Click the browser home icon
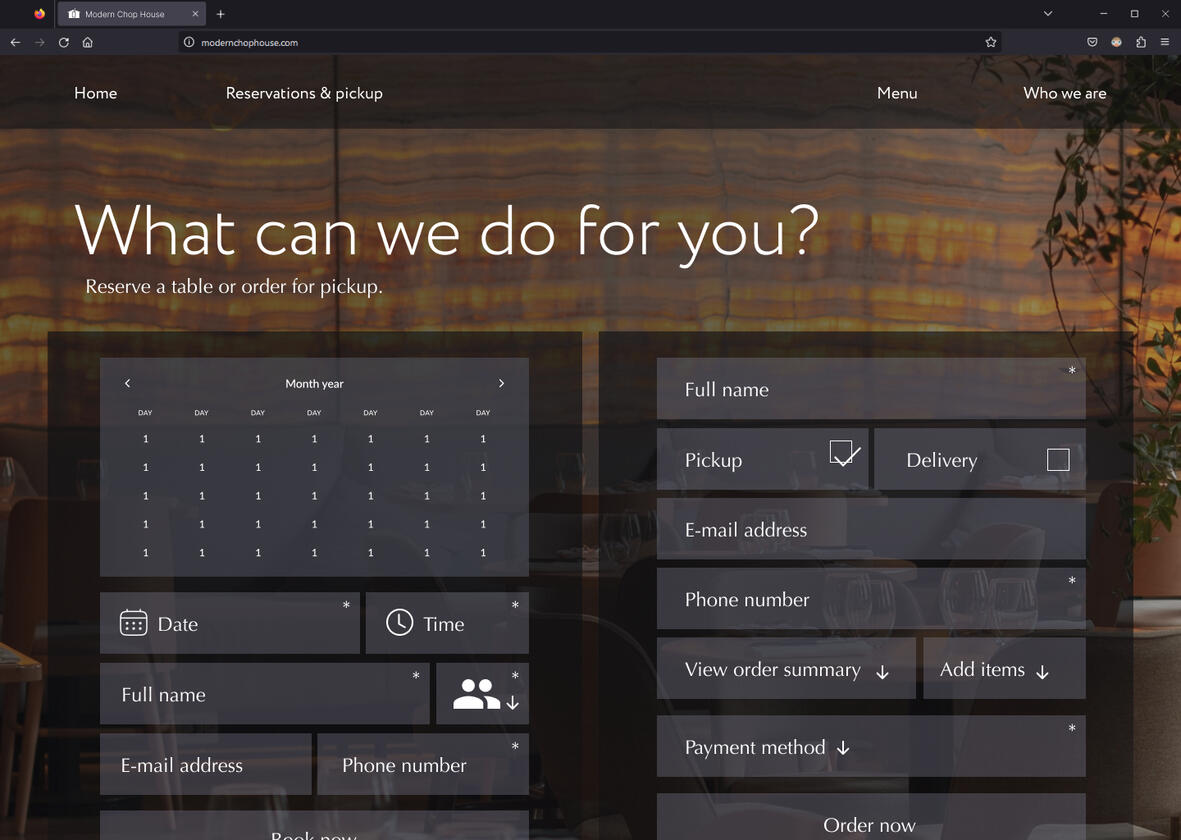The width and height of the screenshot is (1181, 840). [x=88, y=42]
